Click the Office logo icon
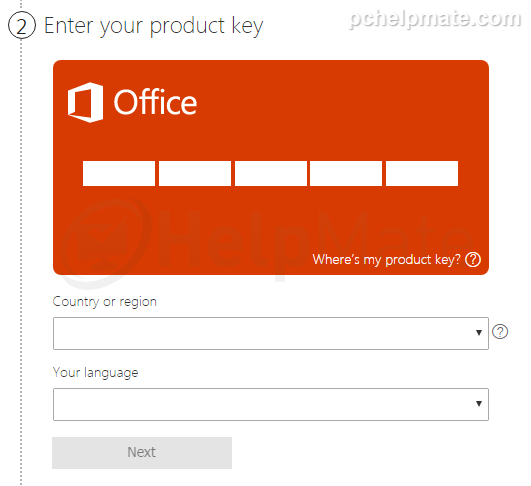The width and height of the screenshot is (531, 486). pos(85,102)
